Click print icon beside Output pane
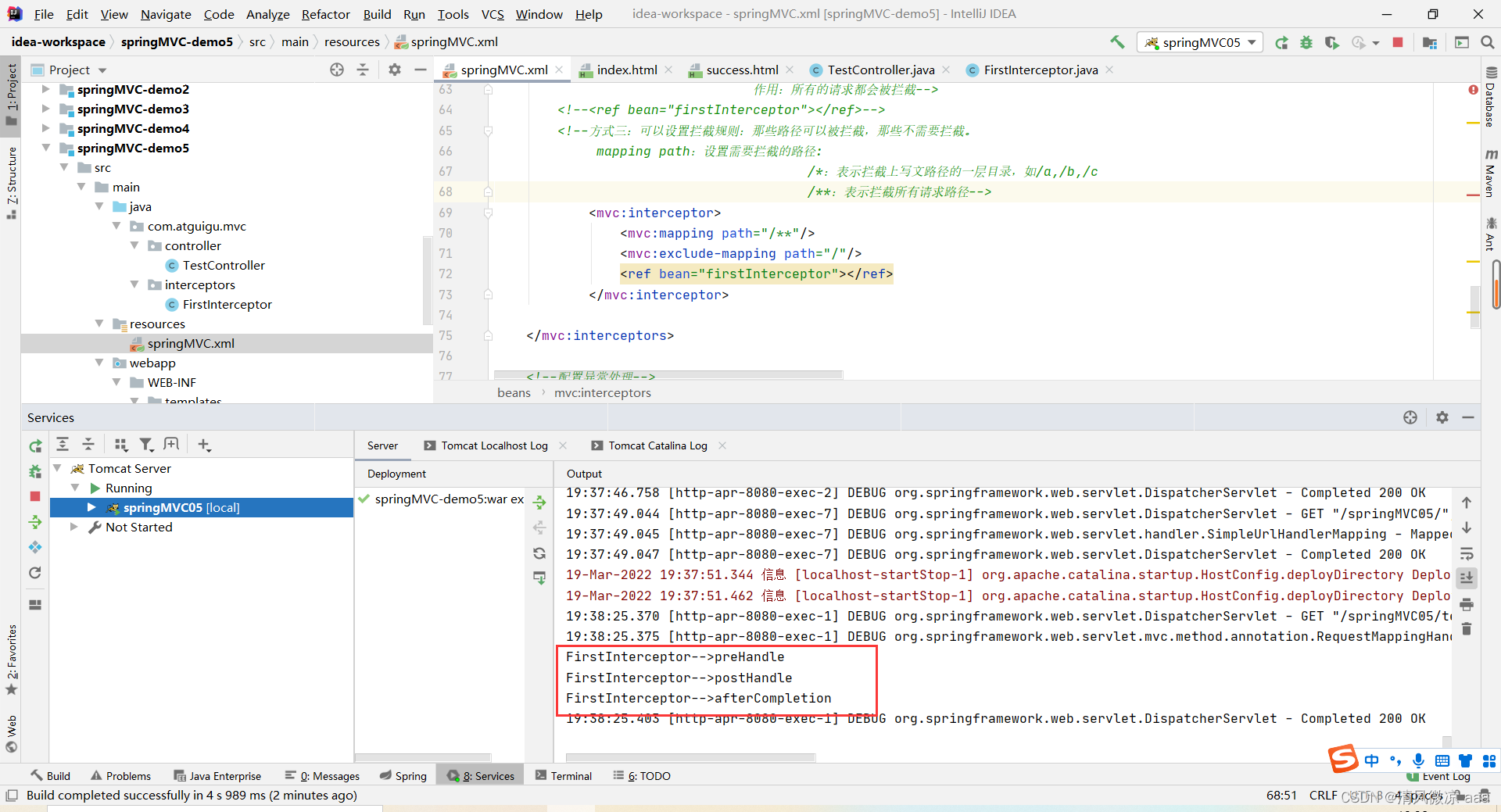The height and width of the screenshot is (812, 1501). 1467,604
